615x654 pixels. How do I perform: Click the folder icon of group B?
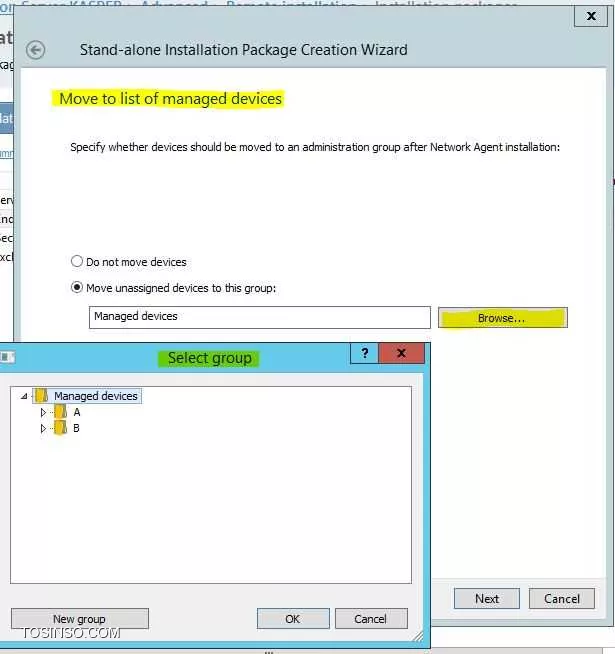[x=60, y=428]
